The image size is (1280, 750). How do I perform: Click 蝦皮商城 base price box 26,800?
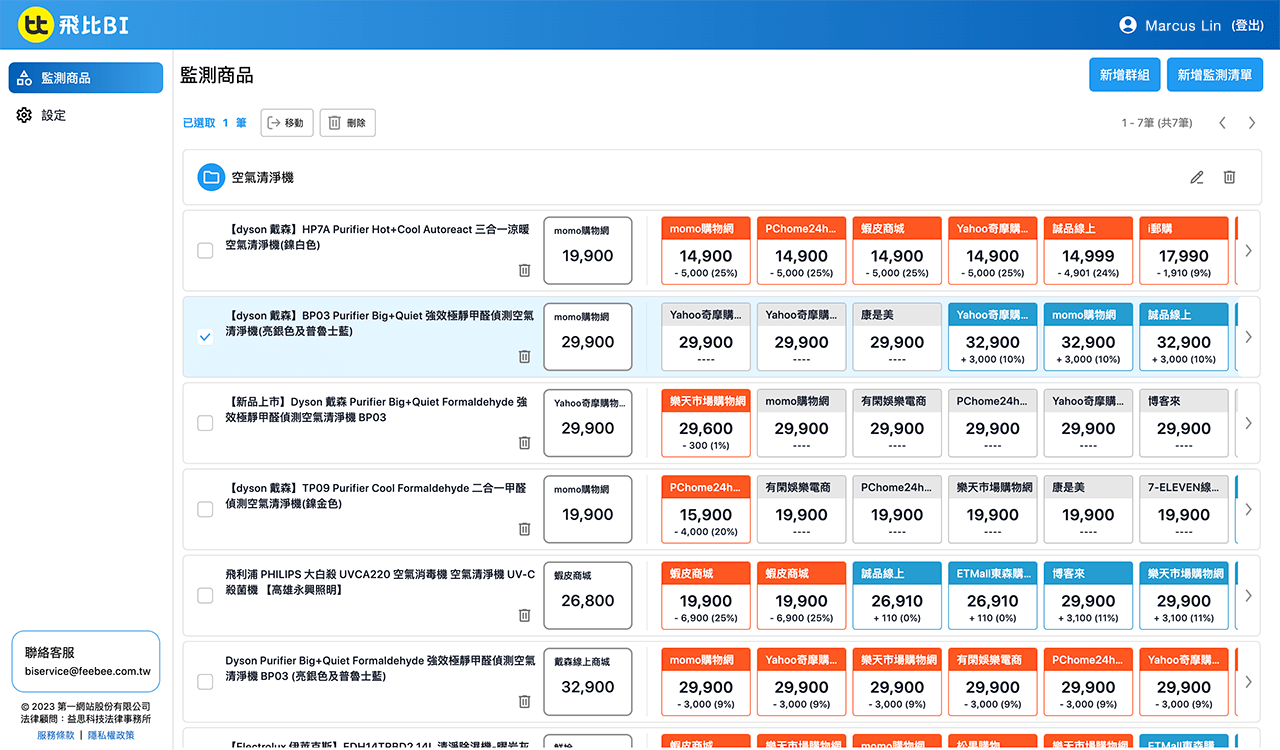[x=588, y=596]
